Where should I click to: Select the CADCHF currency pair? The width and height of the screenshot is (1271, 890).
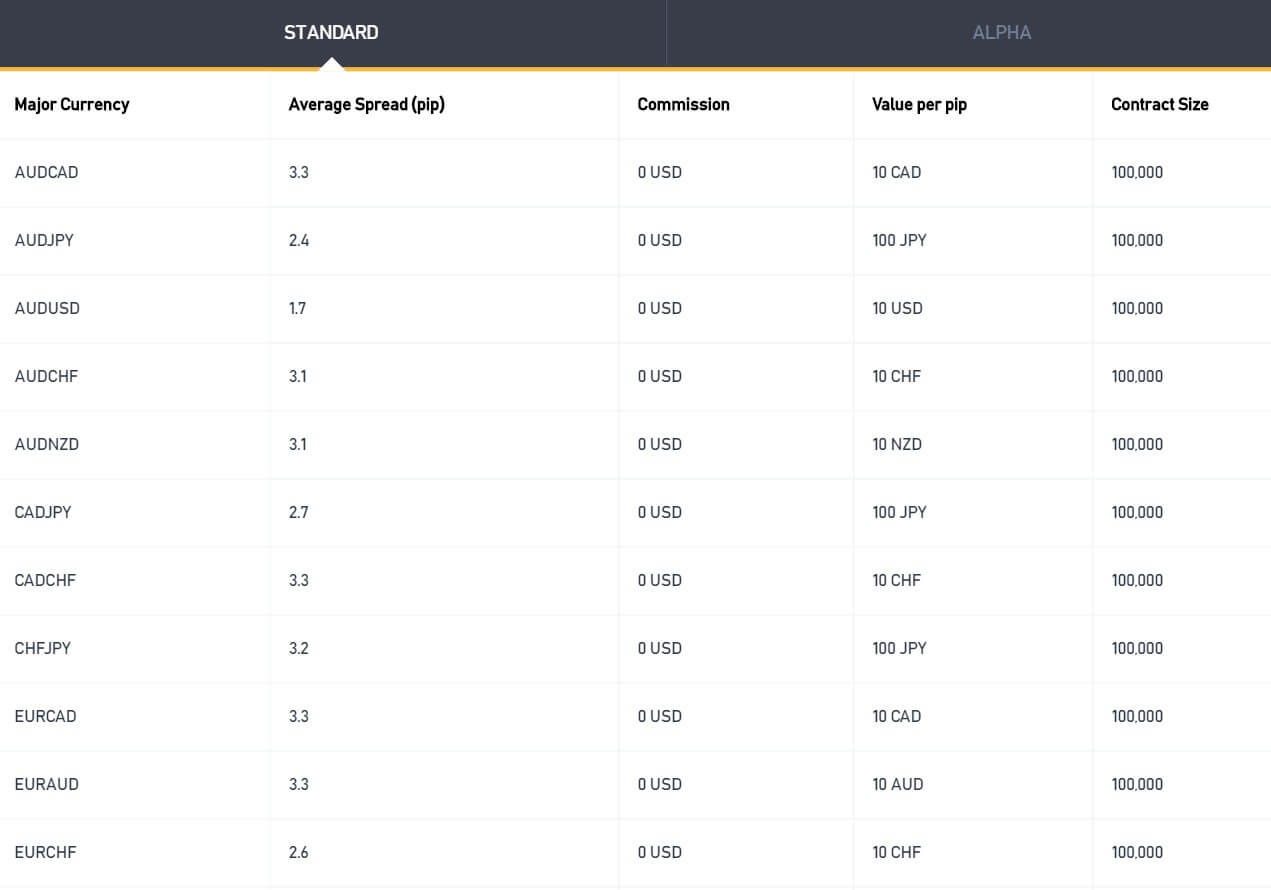click(x=45, y=580)
